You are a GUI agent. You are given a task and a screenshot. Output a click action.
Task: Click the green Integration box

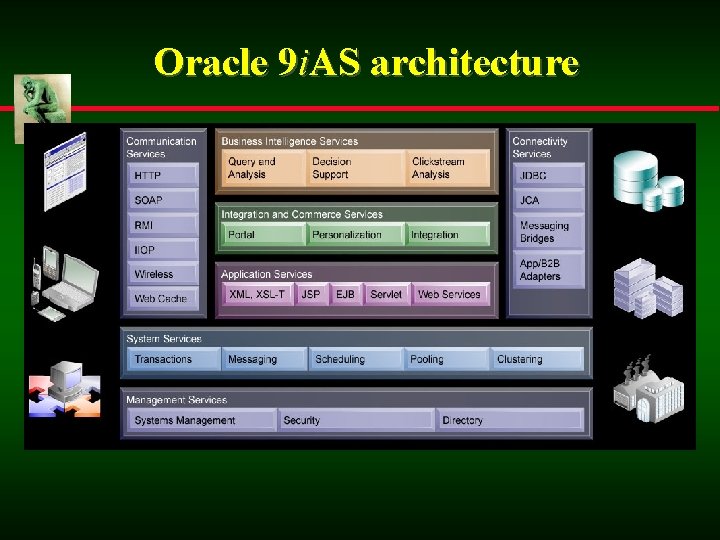tap(448, 235)
